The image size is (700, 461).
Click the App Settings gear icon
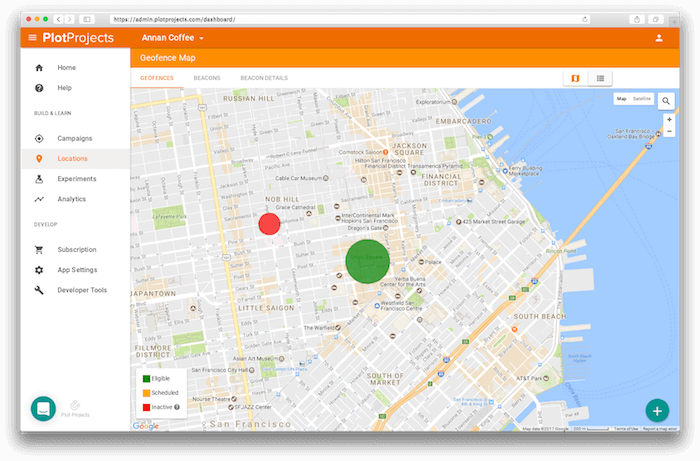click(39, 270)
